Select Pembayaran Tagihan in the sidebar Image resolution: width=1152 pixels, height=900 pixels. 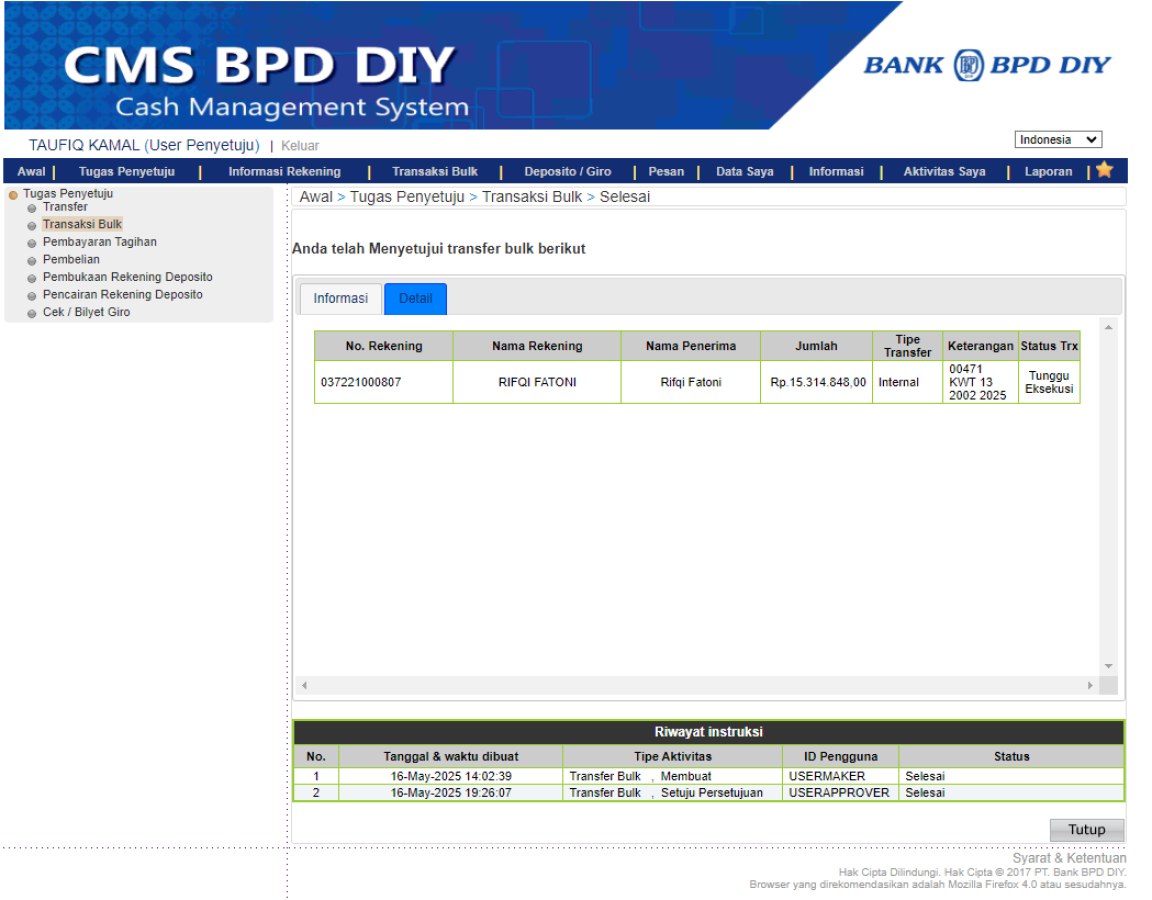[x=100, y=242]
